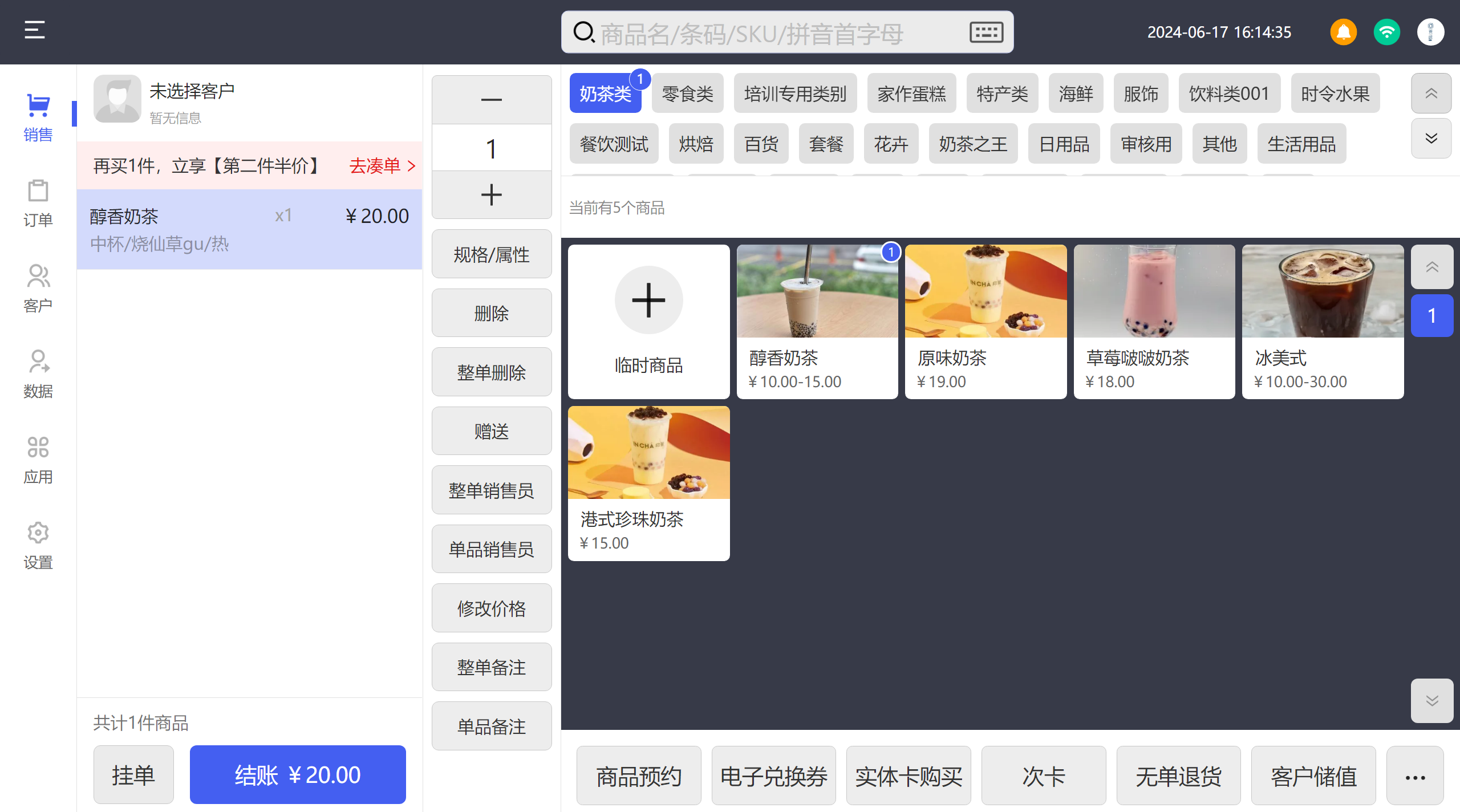
Task: Select 醇香奶茶 cart line item
Action: tap(249, 229)
